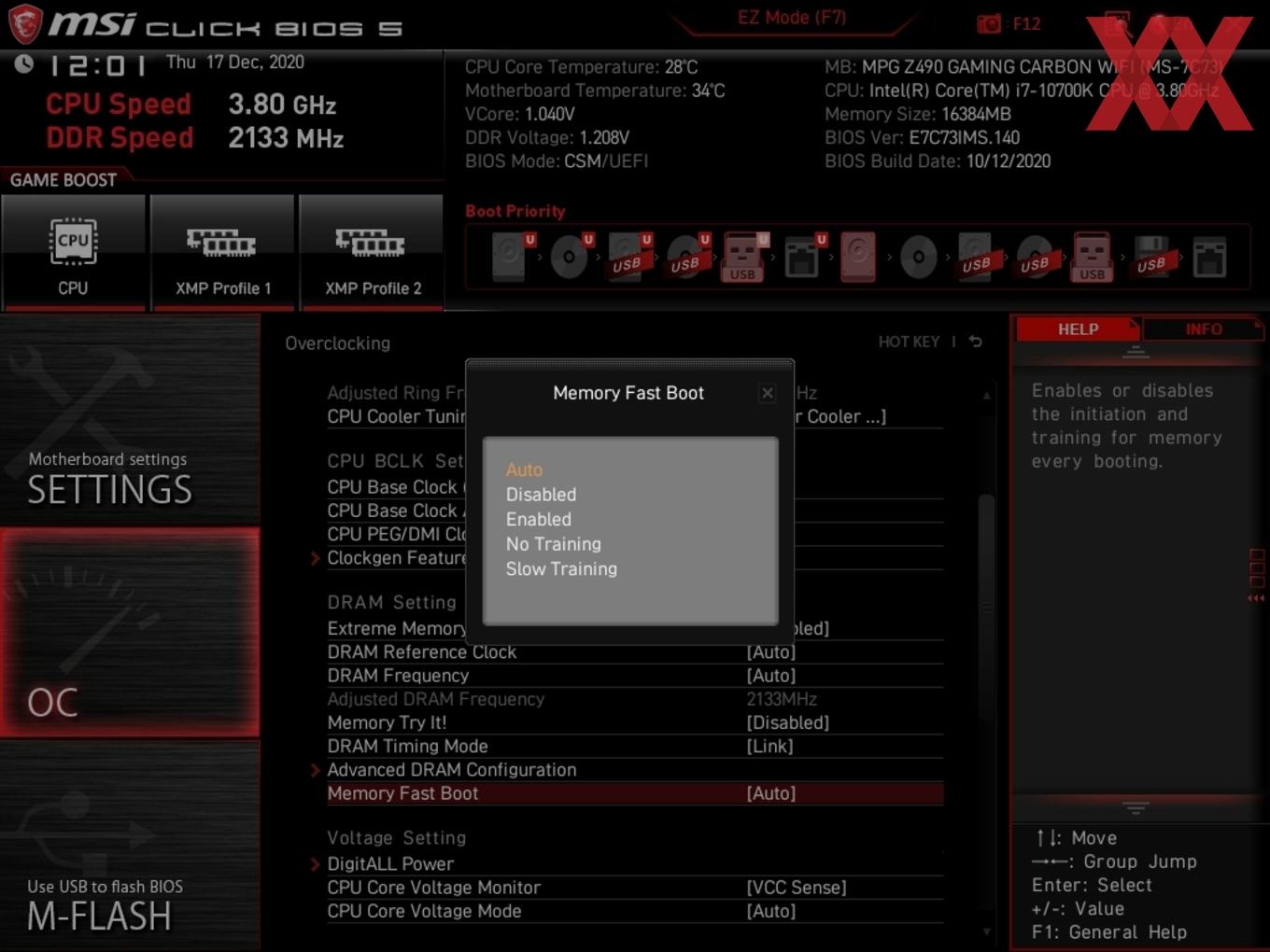Expand the DigitALL Power submenu

tap(390, 863)
